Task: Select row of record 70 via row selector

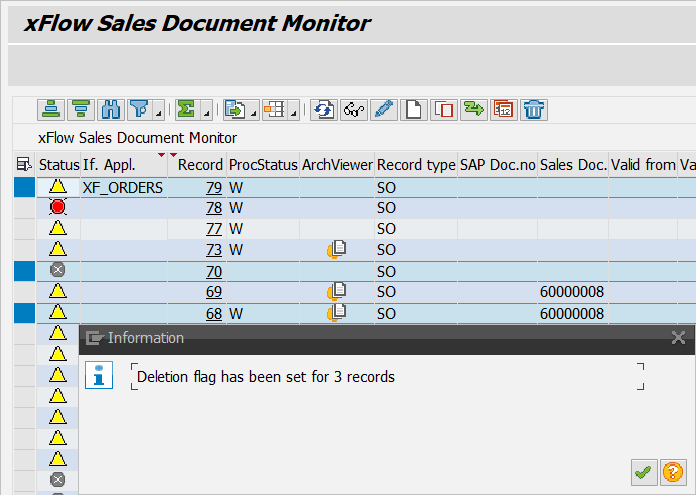Action: pos(24,271)
